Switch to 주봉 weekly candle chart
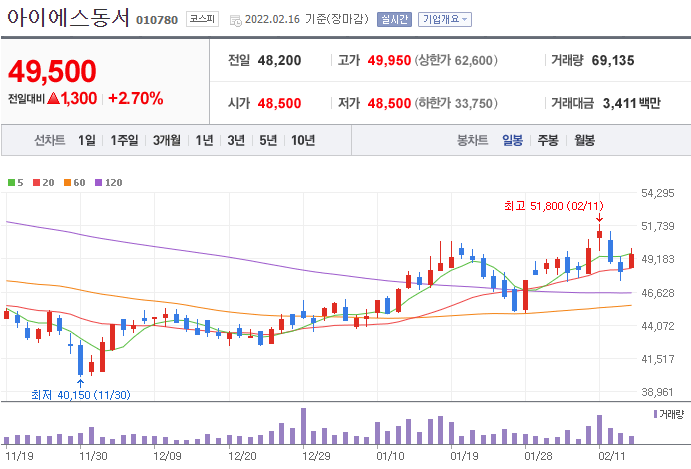The height and width of the screenshot is (469, 691). pyautogui.click(x=548, y=140)
